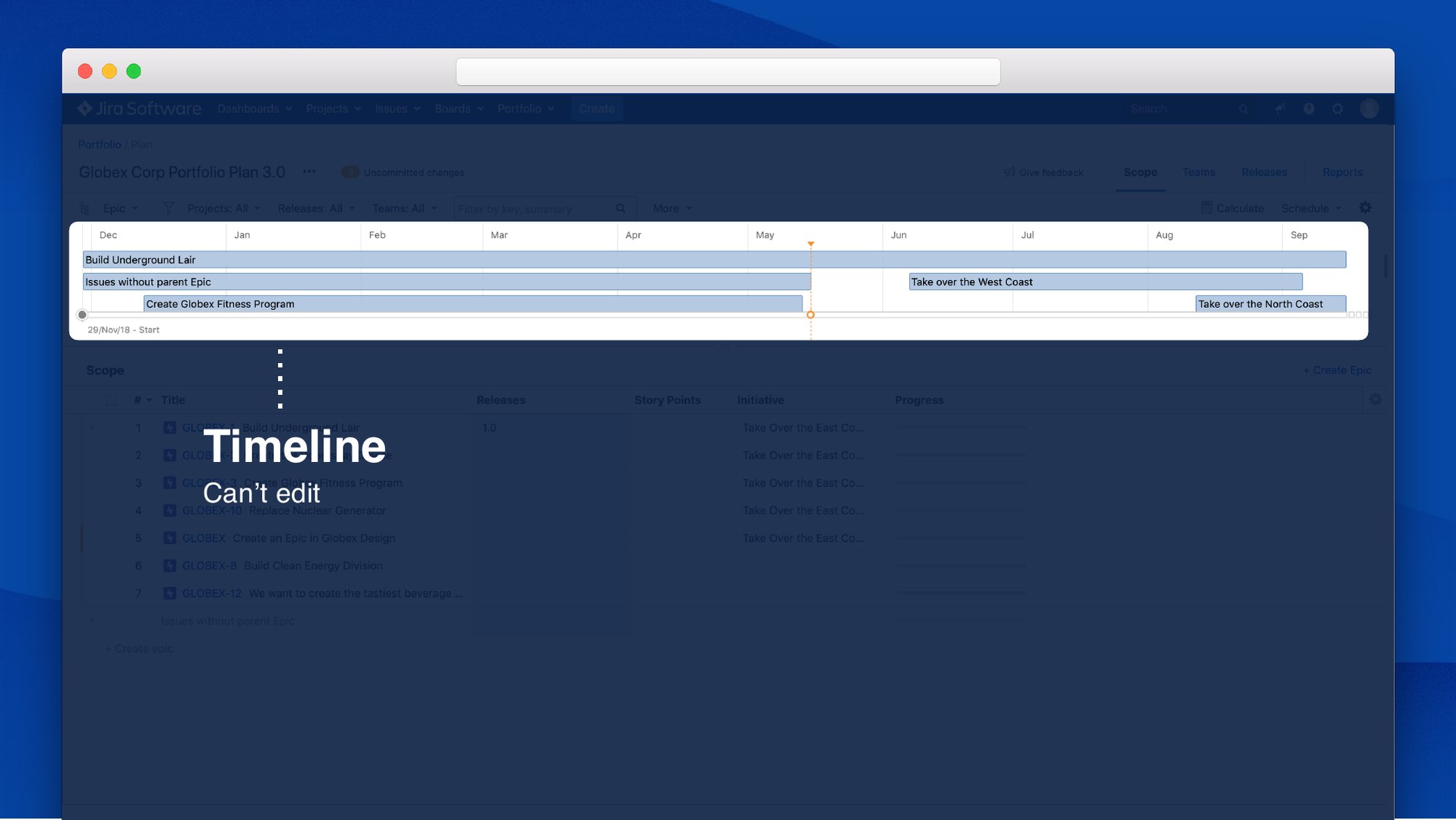
Task: Open the Dashboards menu
Action: (x=254, y=108)
